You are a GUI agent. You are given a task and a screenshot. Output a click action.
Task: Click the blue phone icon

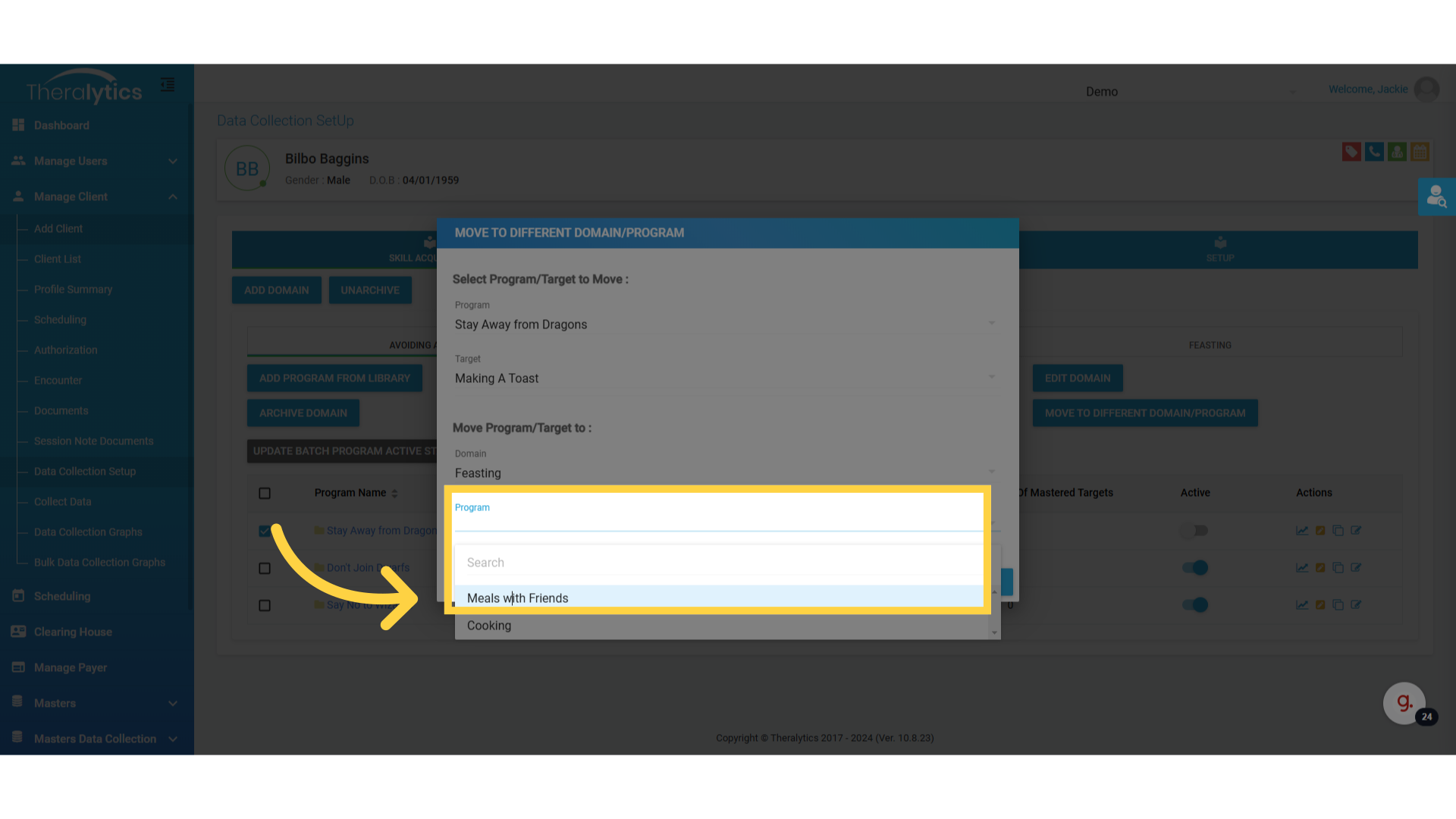point(1373,152)
